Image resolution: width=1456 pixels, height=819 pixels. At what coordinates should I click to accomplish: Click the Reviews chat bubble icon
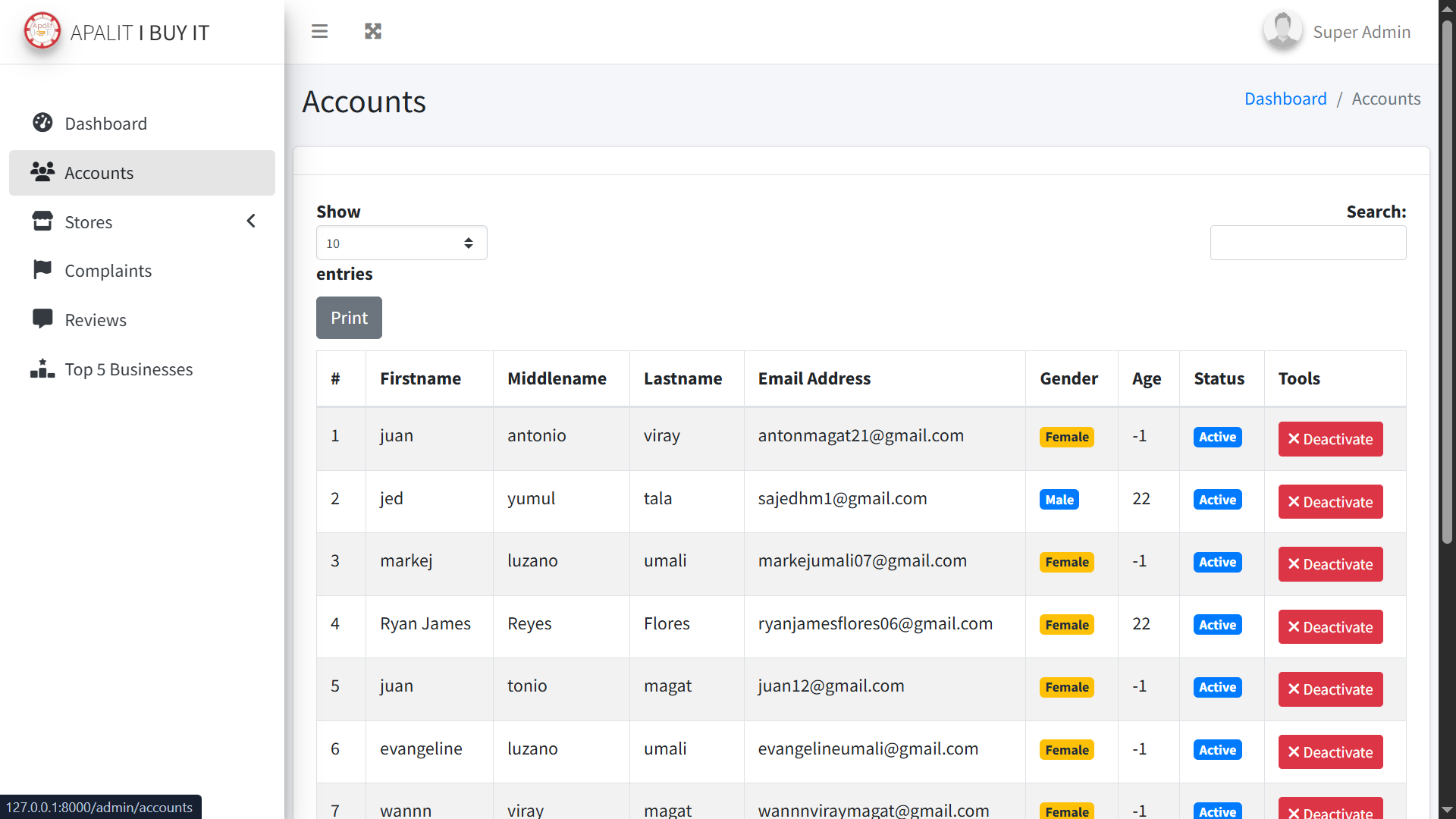pyautogui.click(x=42, y=319)
